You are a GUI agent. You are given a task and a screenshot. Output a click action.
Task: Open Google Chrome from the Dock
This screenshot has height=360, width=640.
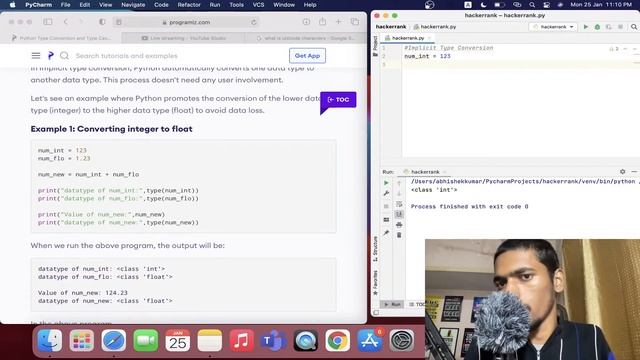(338, 340)
